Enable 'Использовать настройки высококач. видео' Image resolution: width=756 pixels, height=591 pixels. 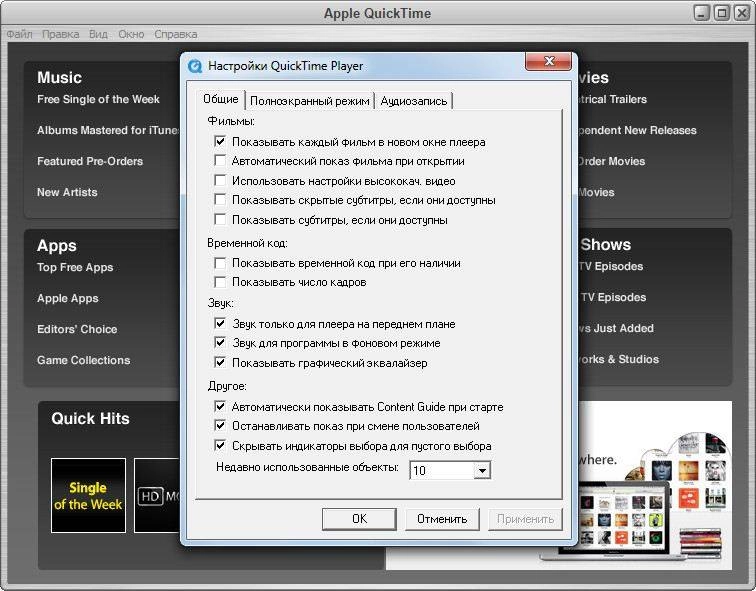coord(220,180)
